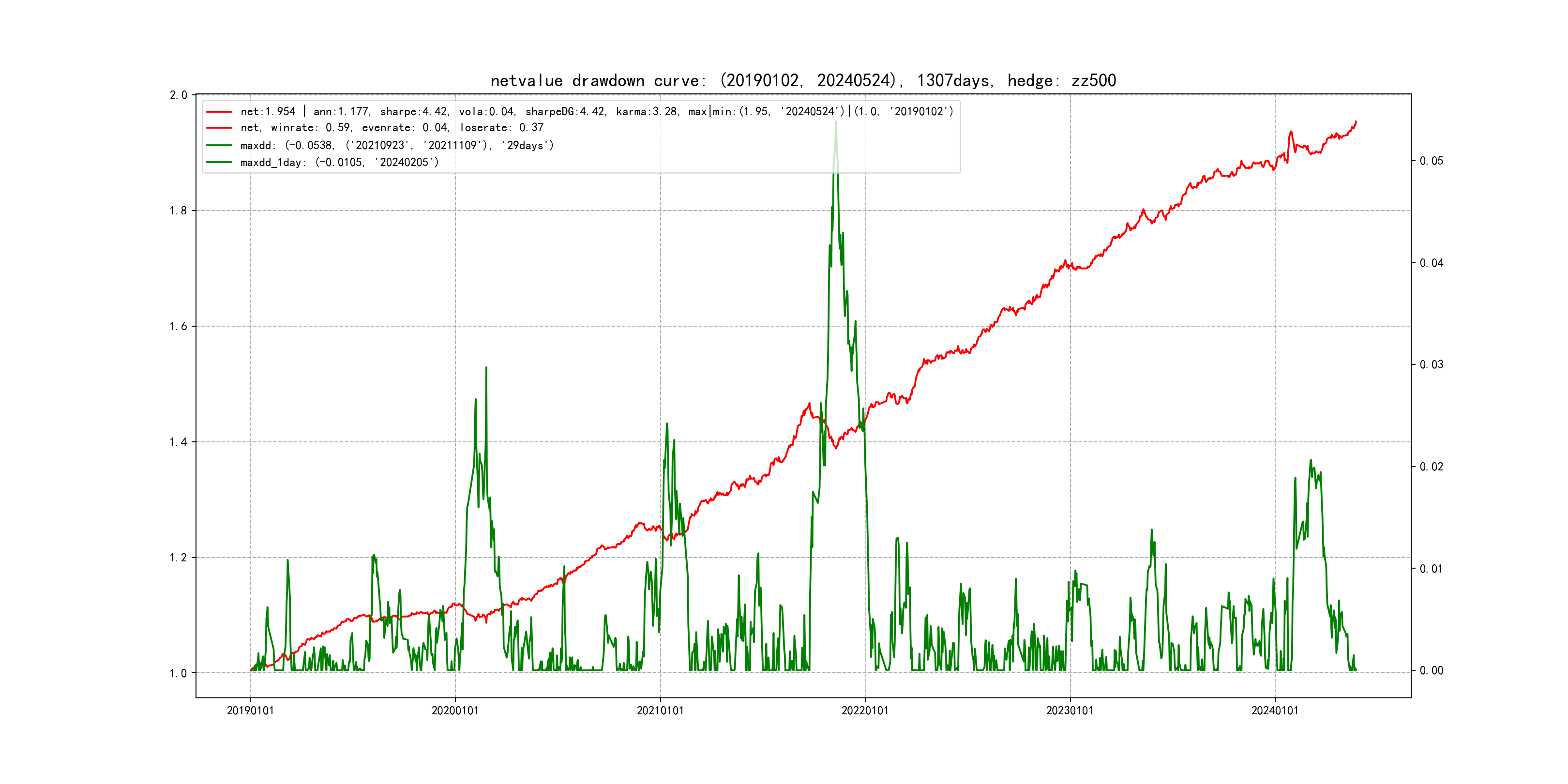
Task: Click the end point of the red net value line
Action: 1356,122
